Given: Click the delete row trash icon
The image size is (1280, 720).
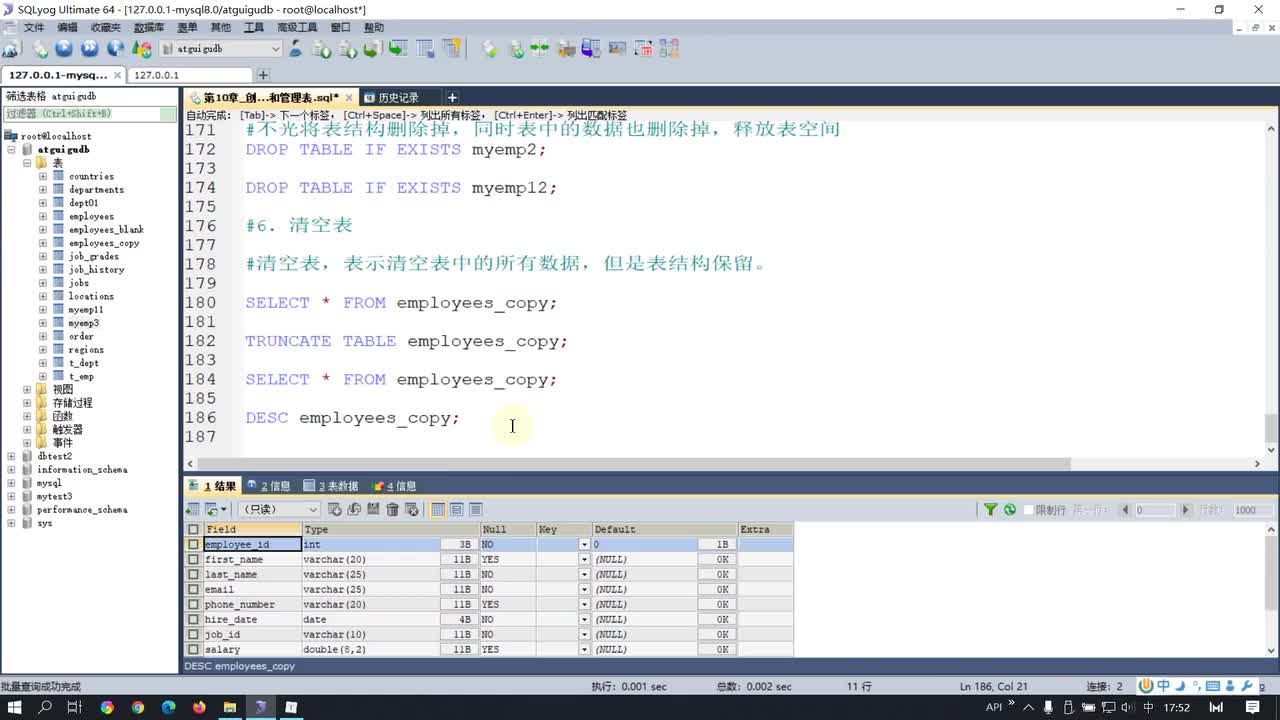Looking at the screenshot, I should point(392,510).
